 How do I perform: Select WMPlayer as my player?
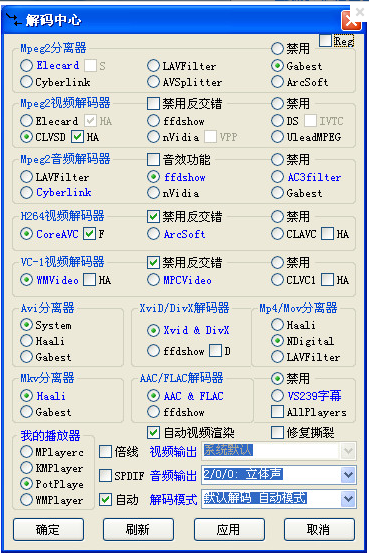(27, 500)
